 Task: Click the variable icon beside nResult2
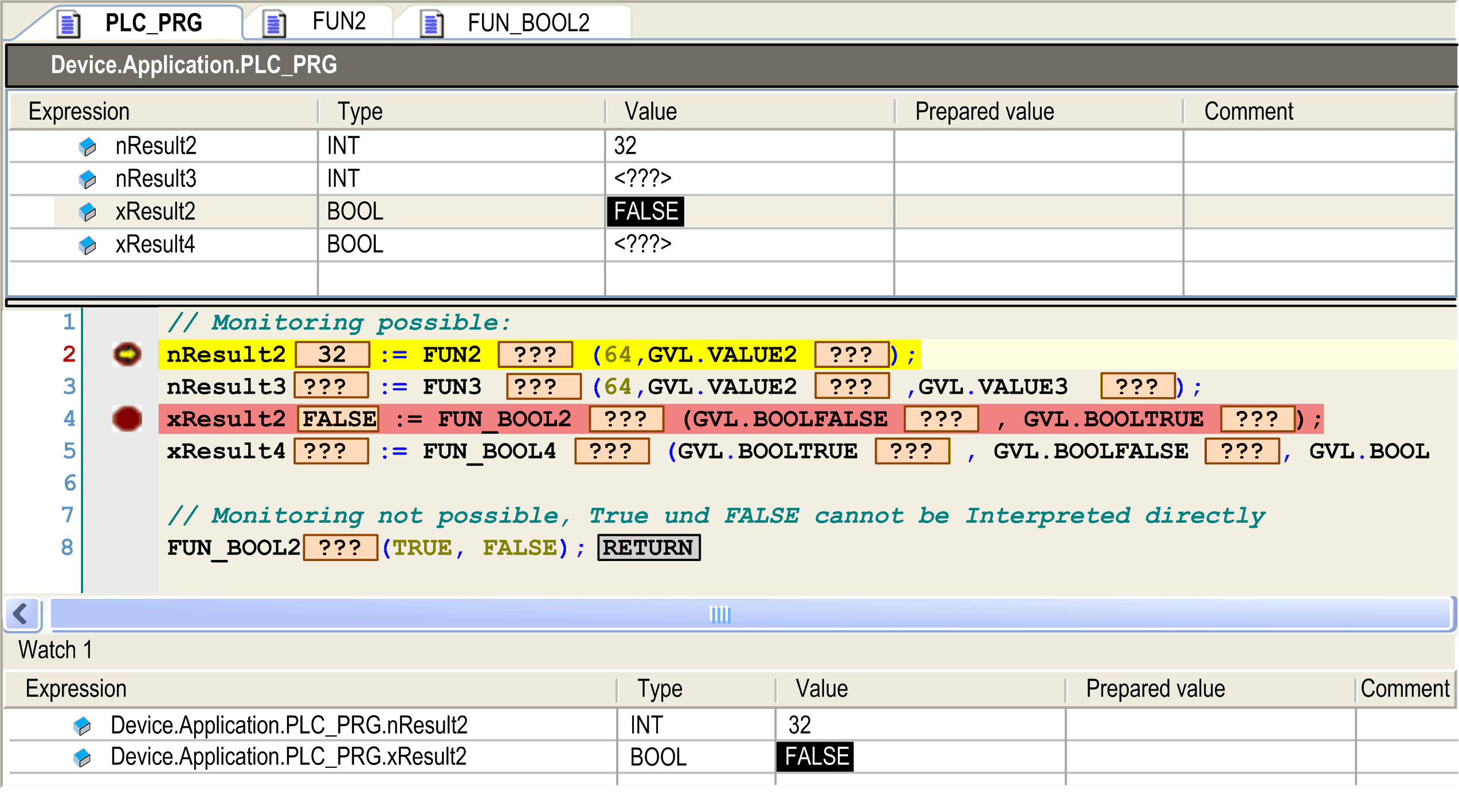point(87,146)
